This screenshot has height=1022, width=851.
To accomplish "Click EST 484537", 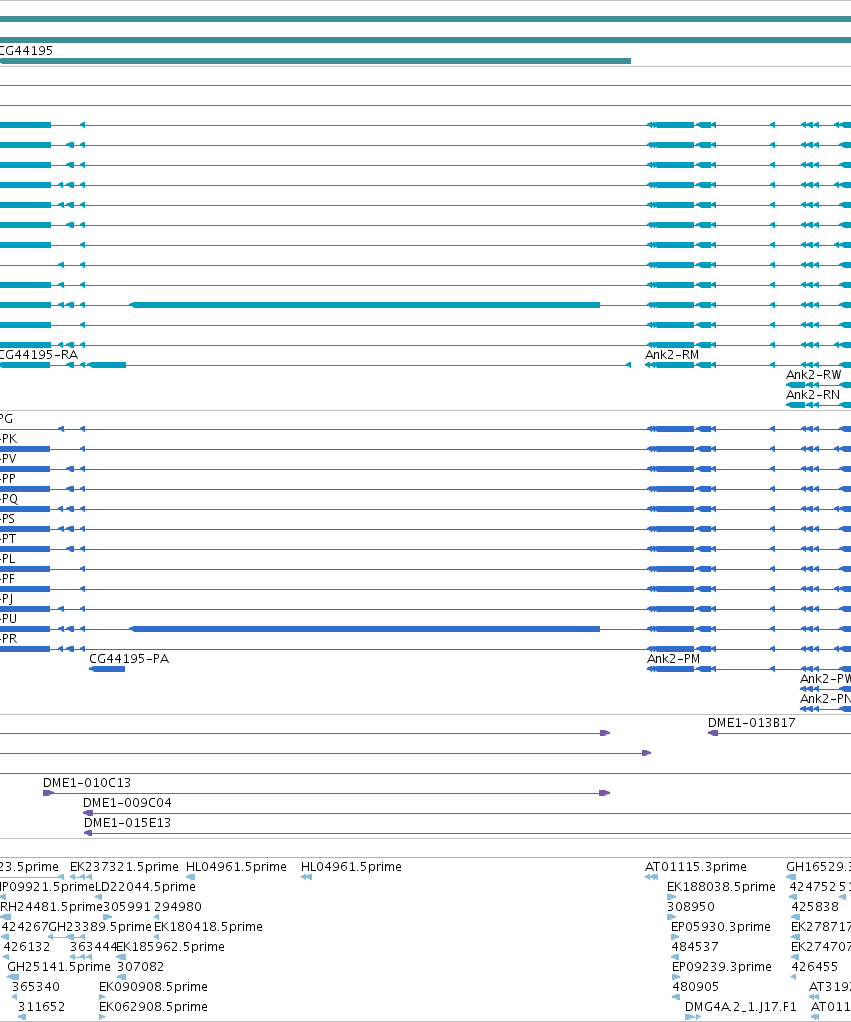I will 695,946.
